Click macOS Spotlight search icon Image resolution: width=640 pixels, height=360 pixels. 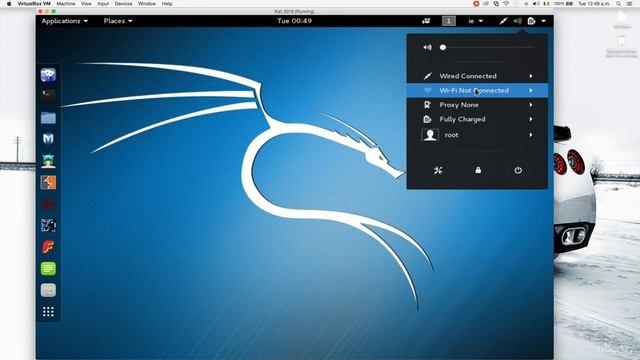619,4
